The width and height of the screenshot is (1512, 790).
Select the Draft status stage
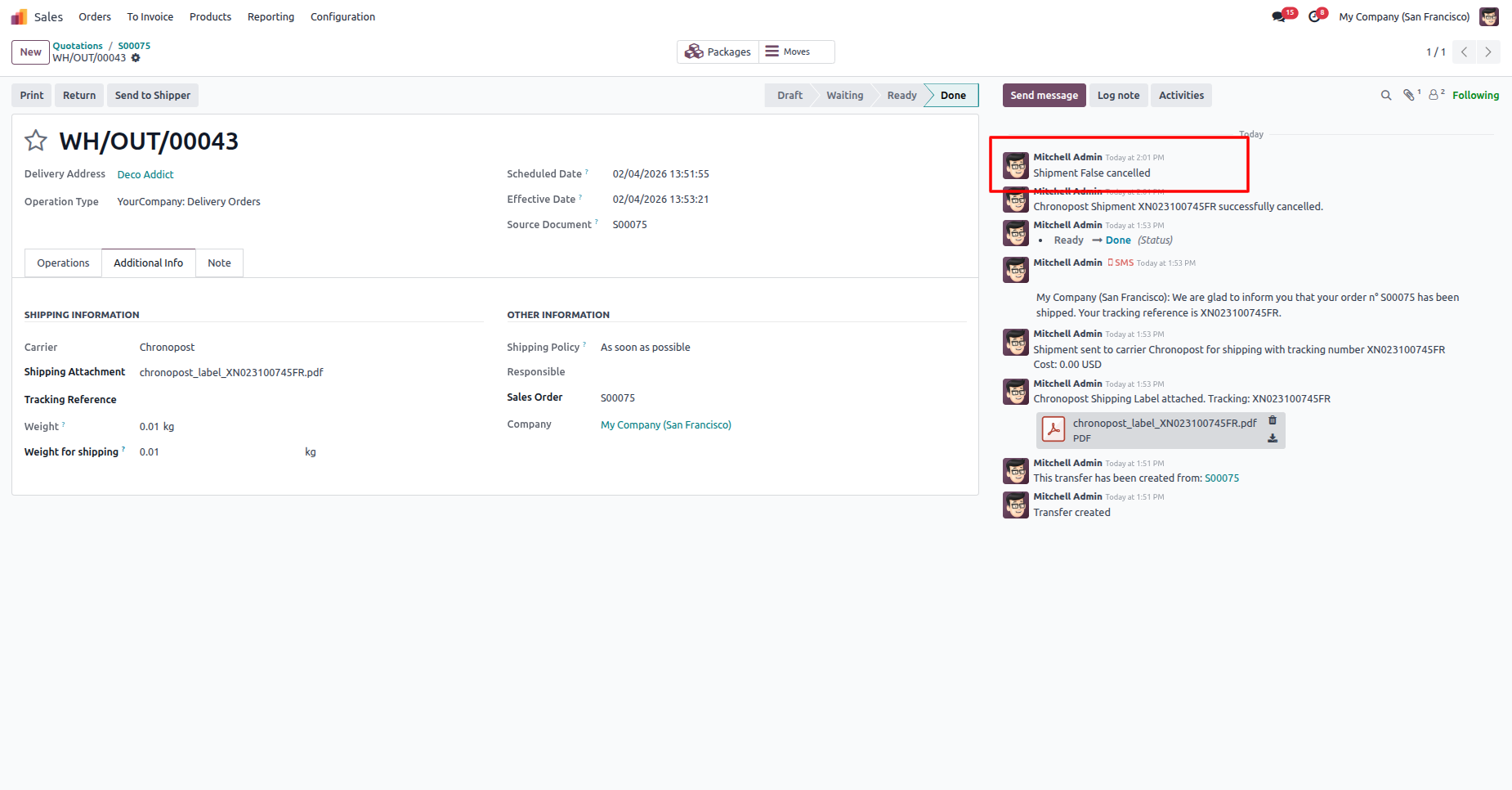pos(790,96)
